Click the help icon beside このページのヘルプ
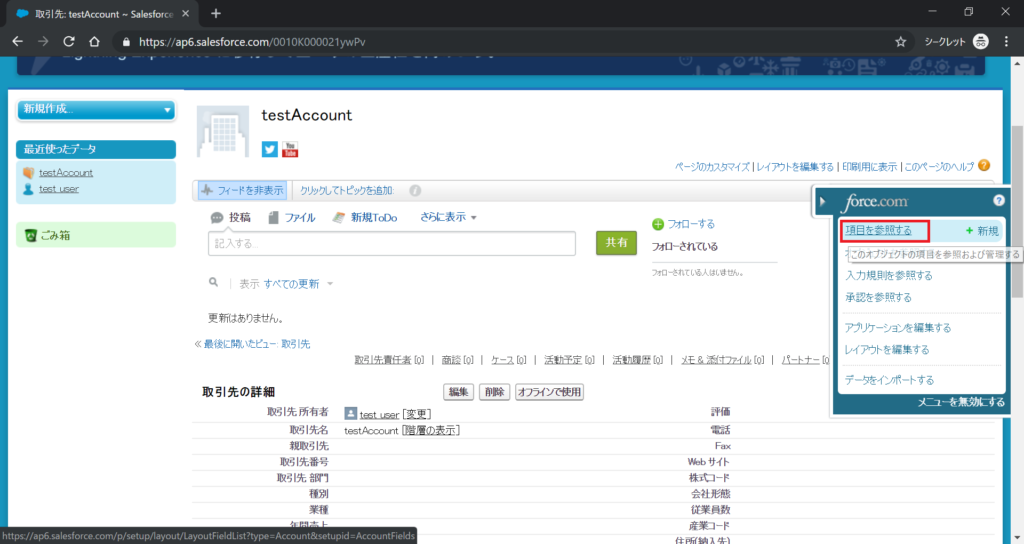The width and height of the screenshot is (1024, 544). pos(984,165)
